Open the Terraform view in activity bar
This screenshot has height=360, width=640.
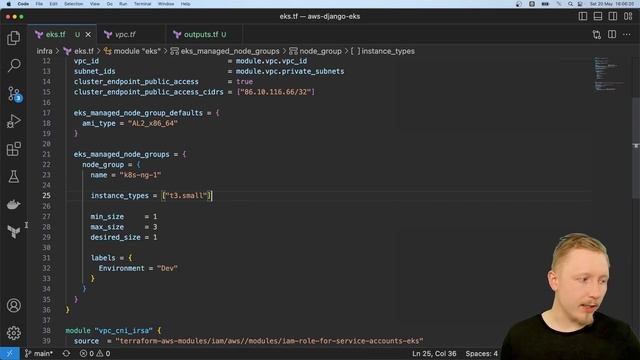click(13, 232)
